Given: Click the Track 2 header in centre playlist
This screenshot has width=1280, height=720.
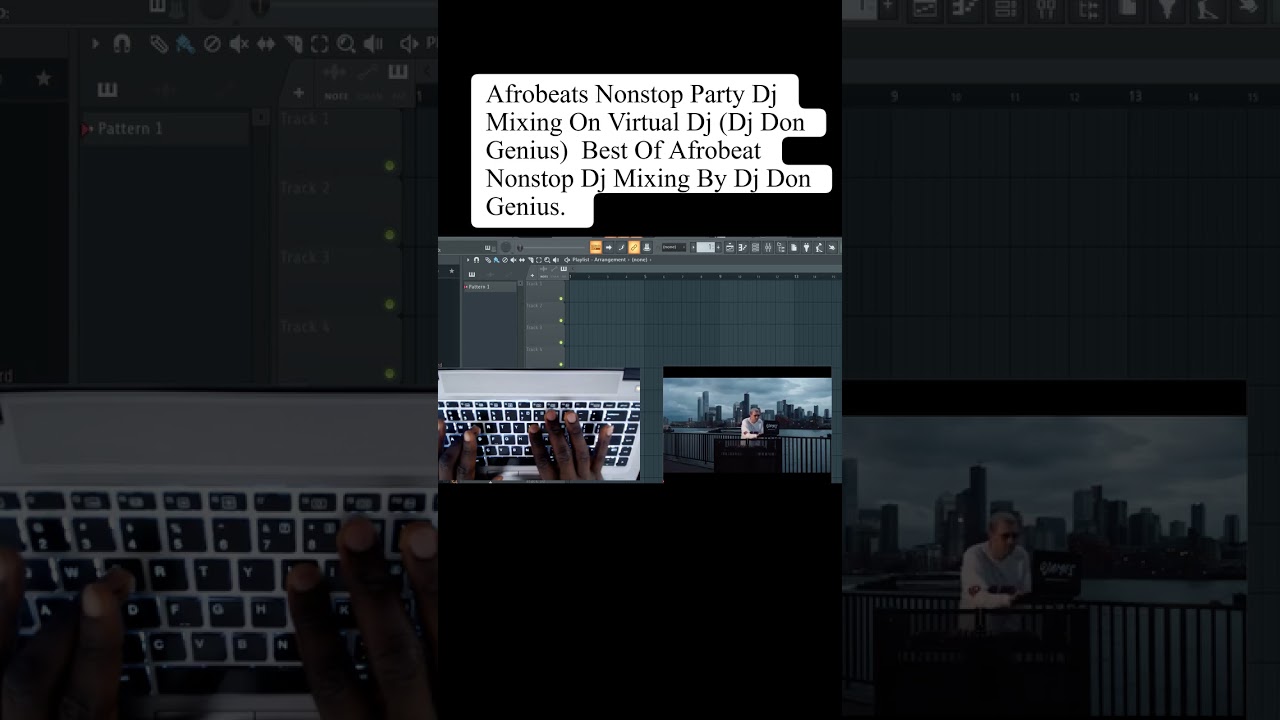Looking at the screenshot, I should (545, 313).
